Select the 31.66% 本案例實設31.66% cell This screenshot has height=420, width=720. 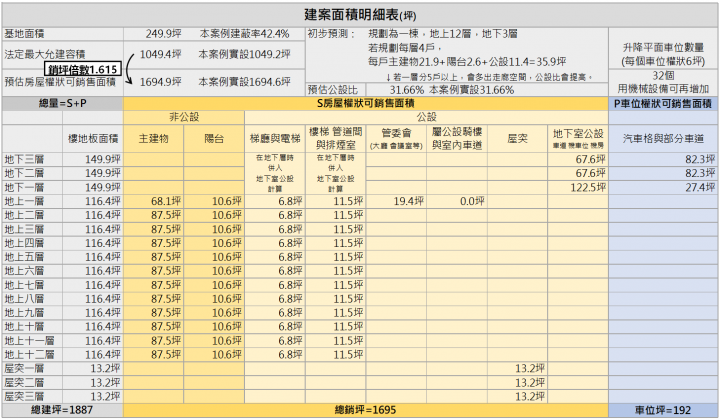[x=451, y=90]
